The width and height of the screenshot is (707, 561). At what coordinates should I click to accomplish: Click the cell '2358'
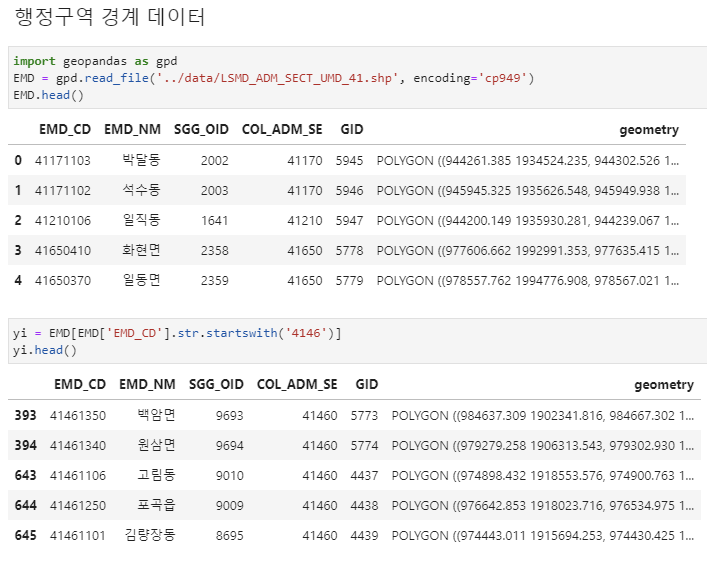[215, 250]
